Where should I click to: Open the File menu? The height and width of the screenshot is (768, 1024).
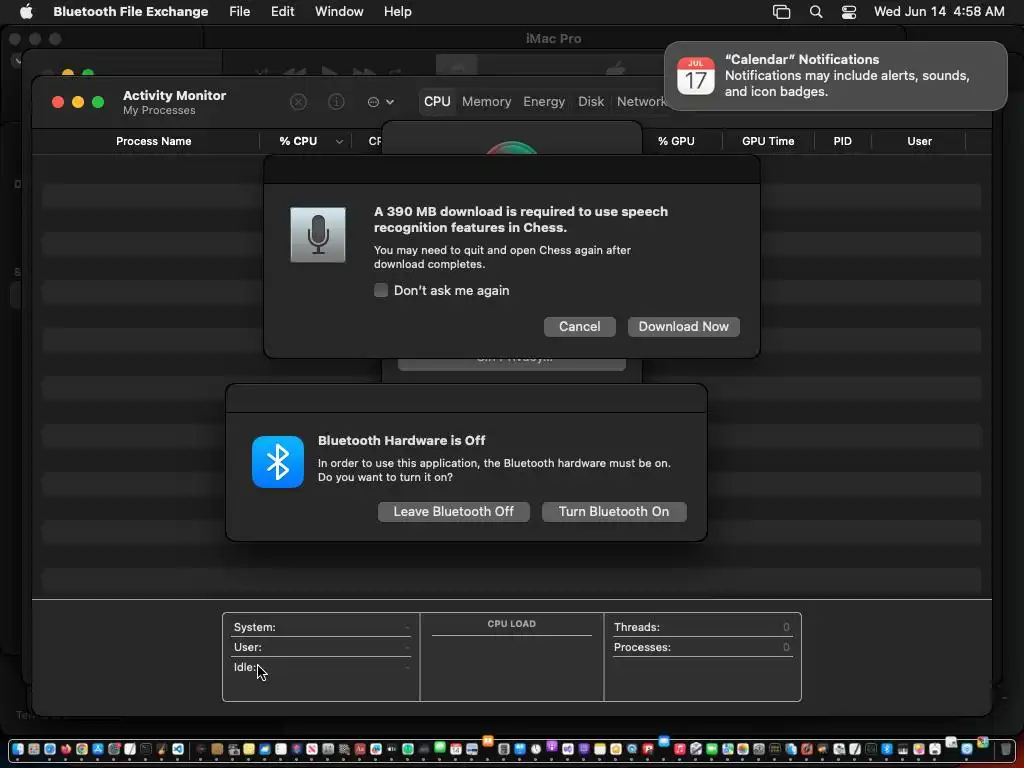click(x=240, y=12)
